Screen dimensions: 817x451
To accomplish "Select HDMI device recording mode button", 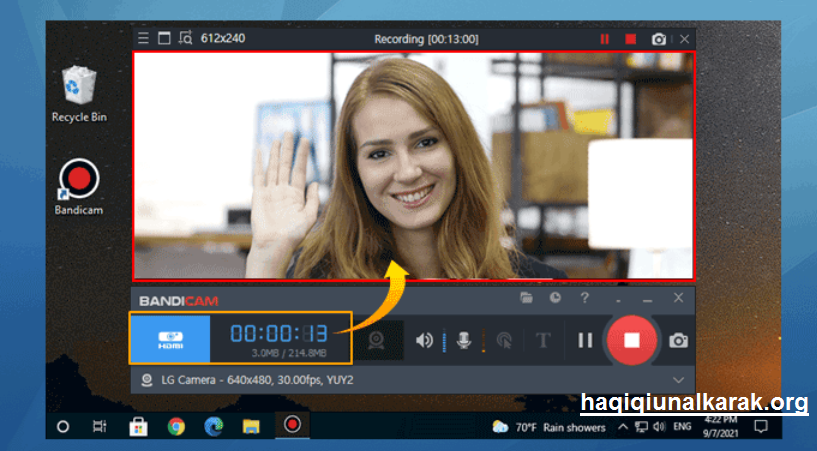I will 170,339.
